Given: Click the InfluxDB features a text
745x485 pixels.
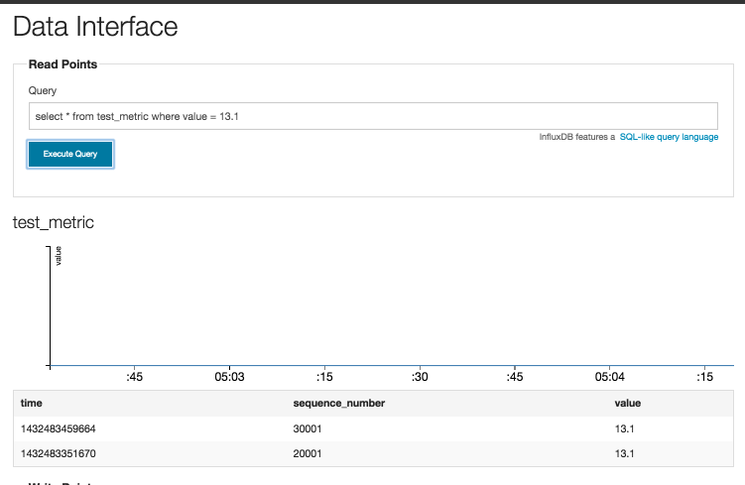Looking at the screenshot, I should coord(577,137).
